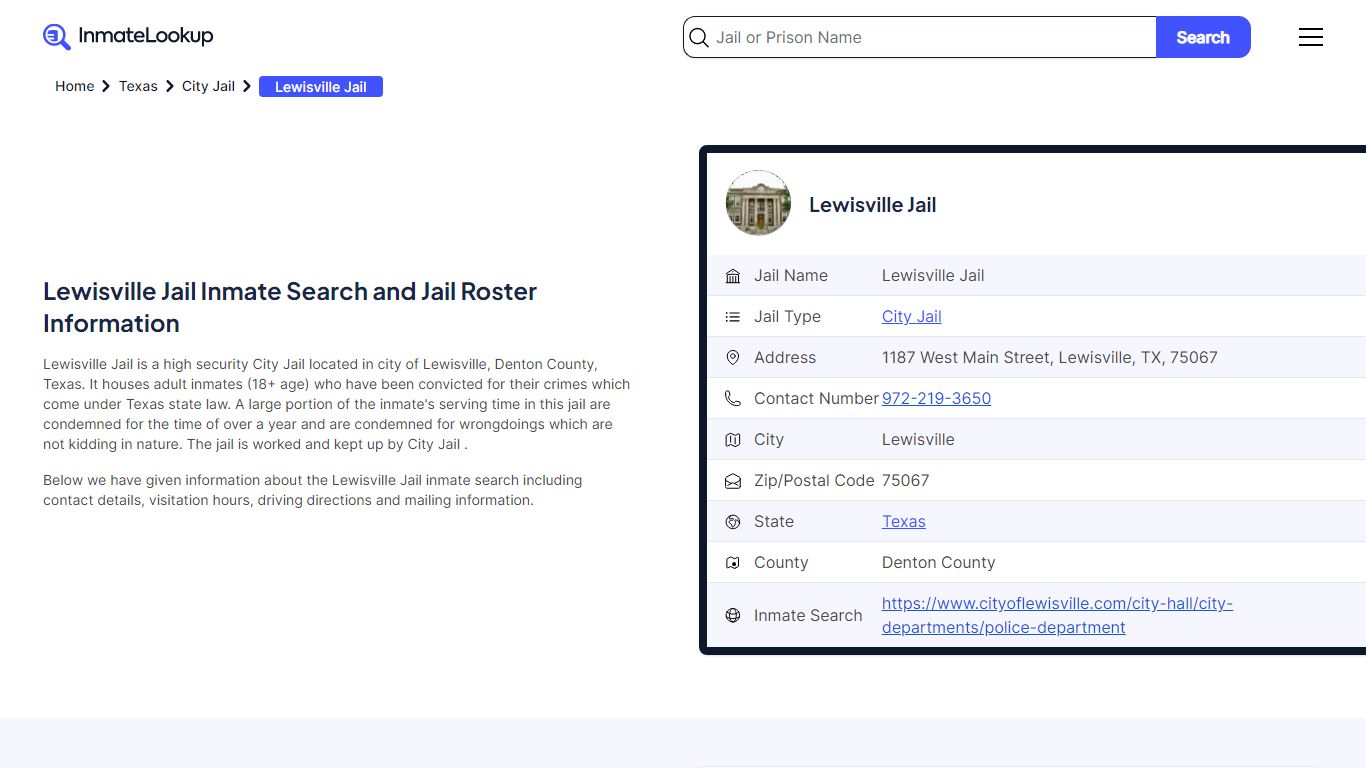Open the hamburger menu
The height and width of the screenshot is (768, 1366).
(1311, 37)
